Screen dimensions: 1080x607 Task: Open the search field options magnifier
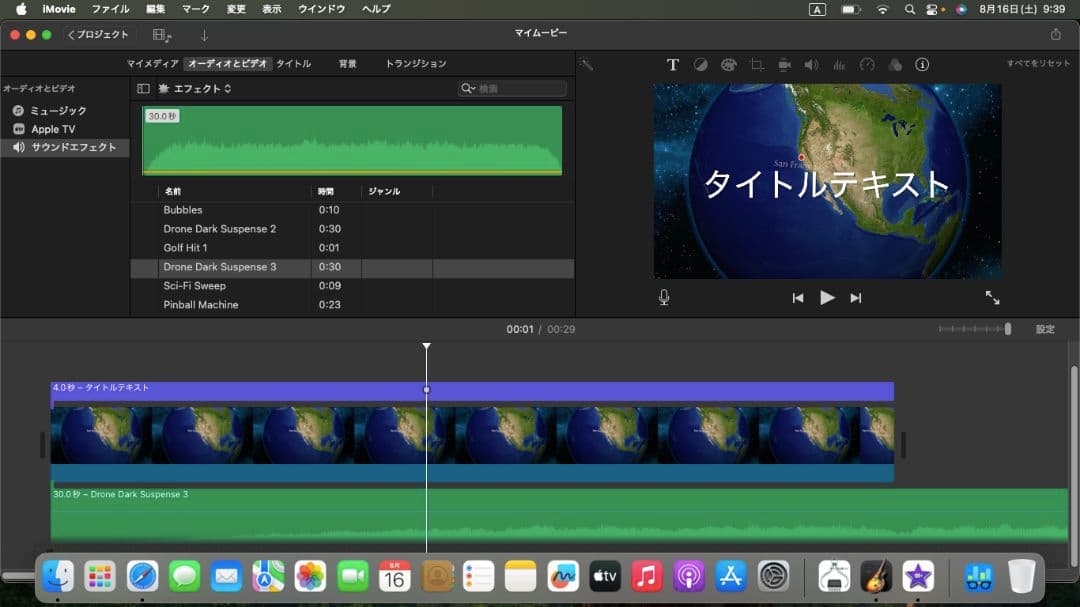[468, 89]
